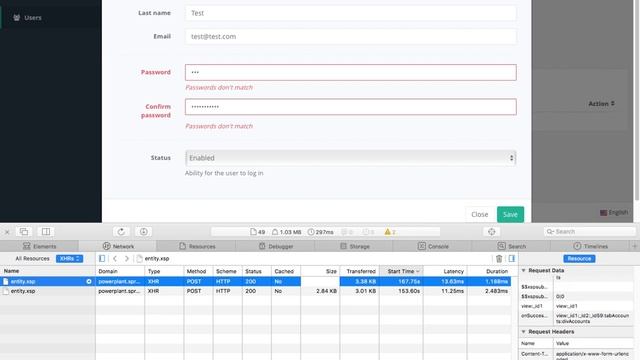
Task: Click into the Password field
Action: (351, 72)
